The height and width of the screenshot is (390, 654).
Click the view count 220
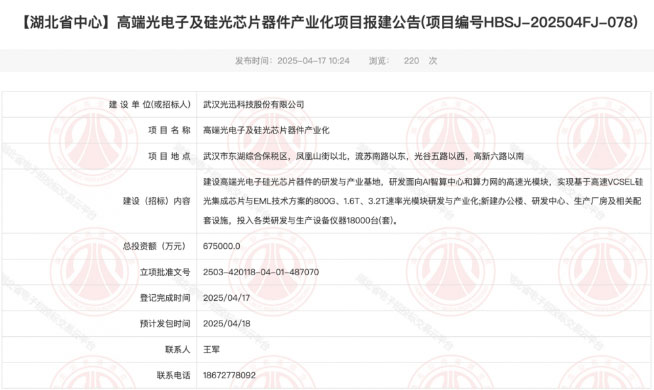pos(411,61)
